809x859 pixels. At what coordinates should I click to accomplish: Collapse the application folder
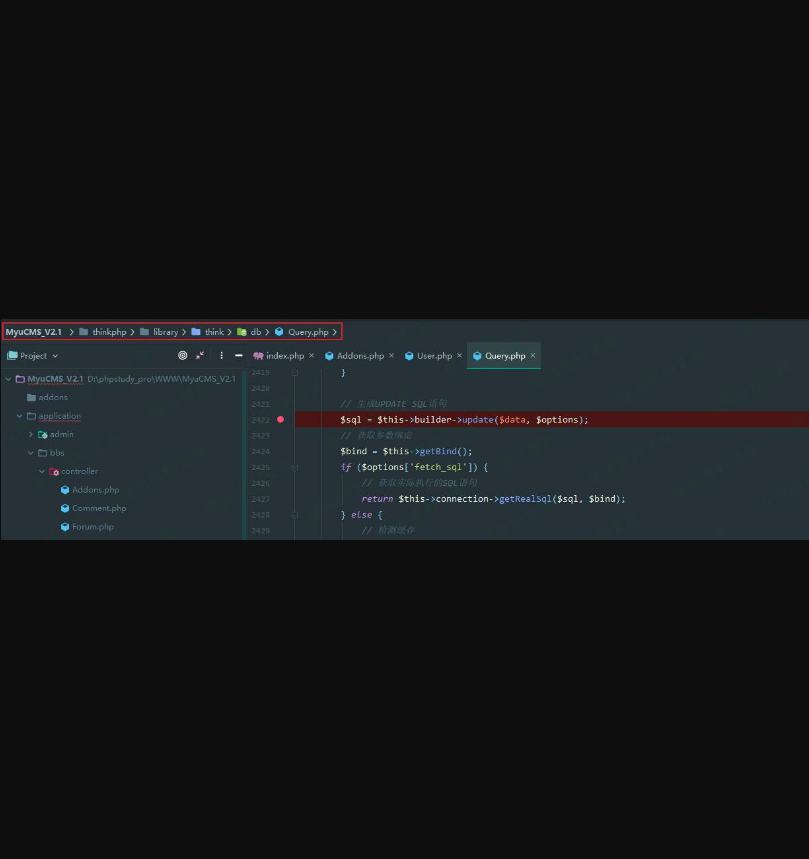19,416
